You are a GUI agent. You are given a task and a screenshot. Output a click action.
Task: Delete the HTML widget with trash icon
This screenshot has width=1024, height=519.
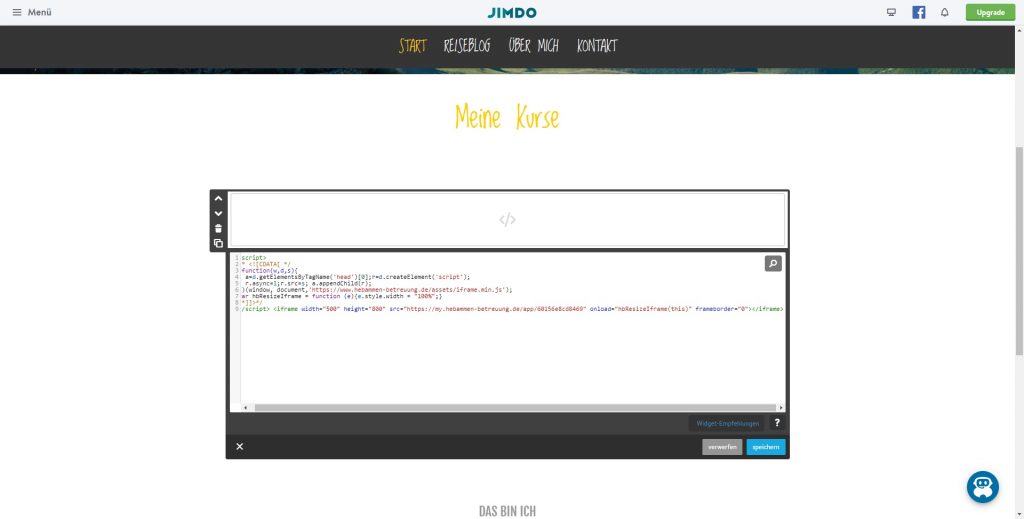tap(218, 228)
